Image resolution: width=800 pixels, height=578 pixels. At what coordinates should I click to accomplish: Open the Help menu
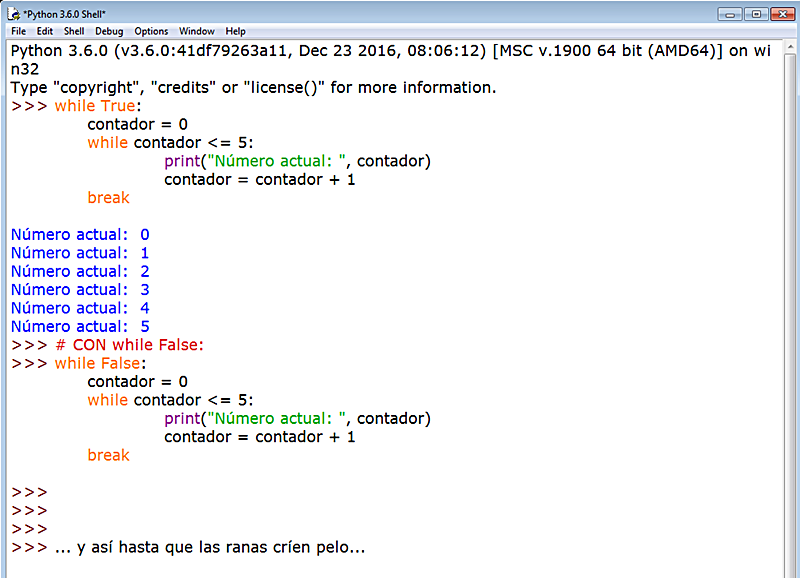[235, 31]
